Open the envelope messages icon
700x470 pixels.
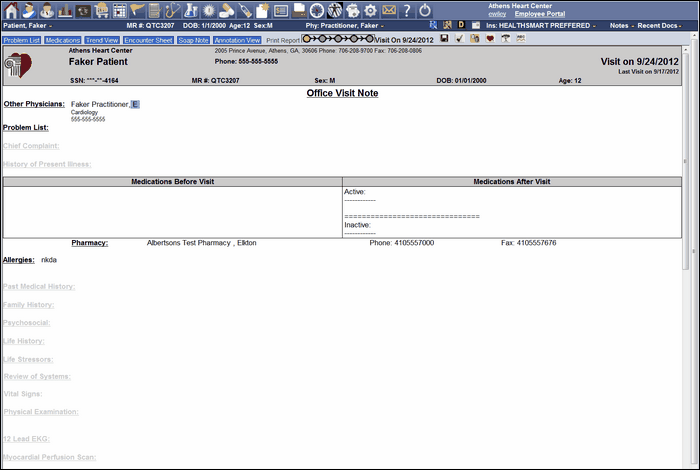pos(389,10)
